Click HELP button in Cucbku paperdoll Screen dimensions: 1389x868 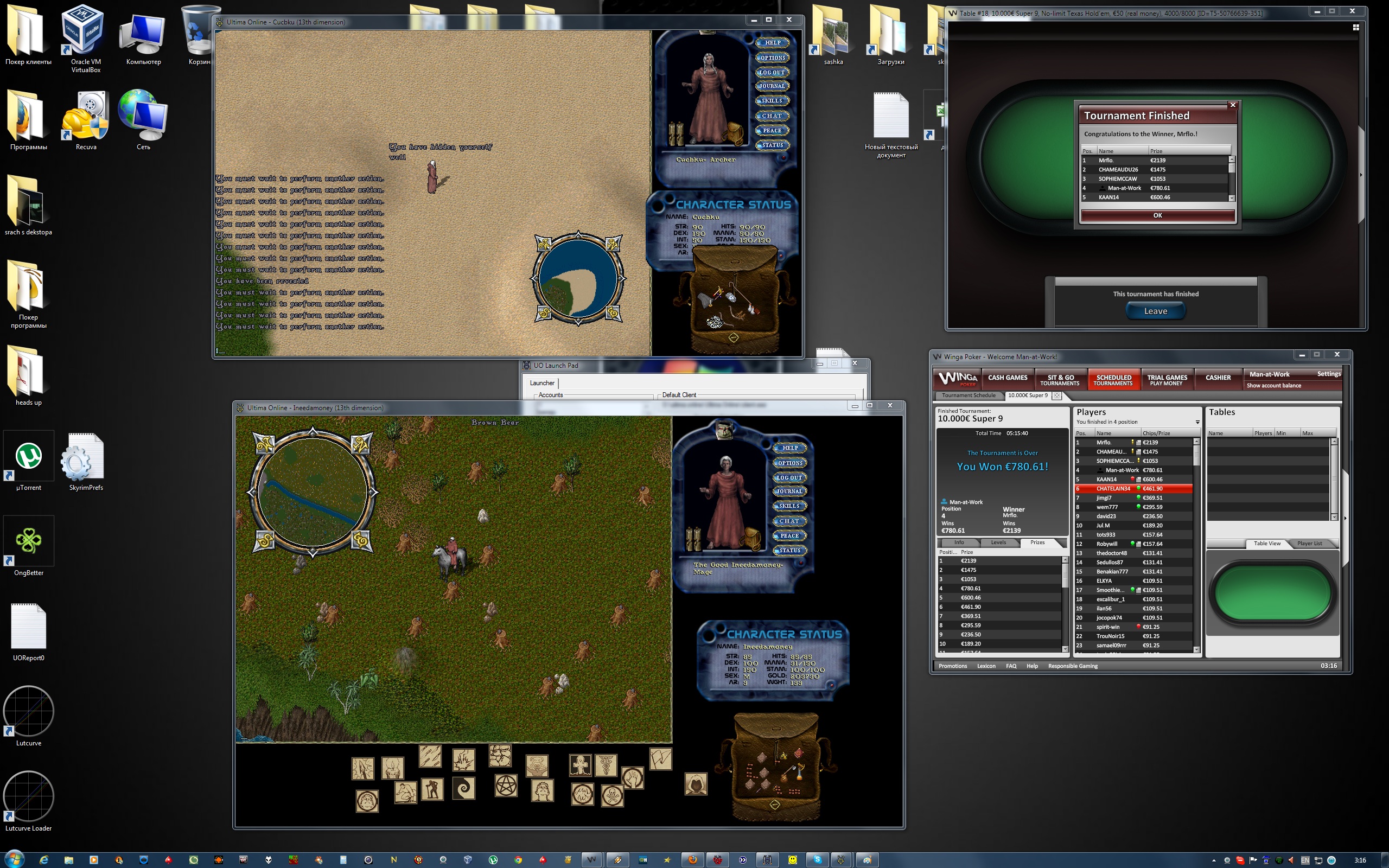773,42
